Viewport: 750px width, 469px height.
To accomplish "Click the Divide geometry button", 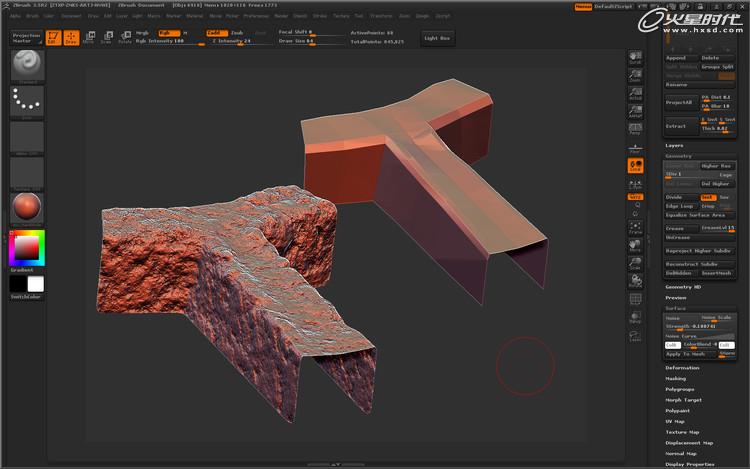I will [x=682, y=197].
